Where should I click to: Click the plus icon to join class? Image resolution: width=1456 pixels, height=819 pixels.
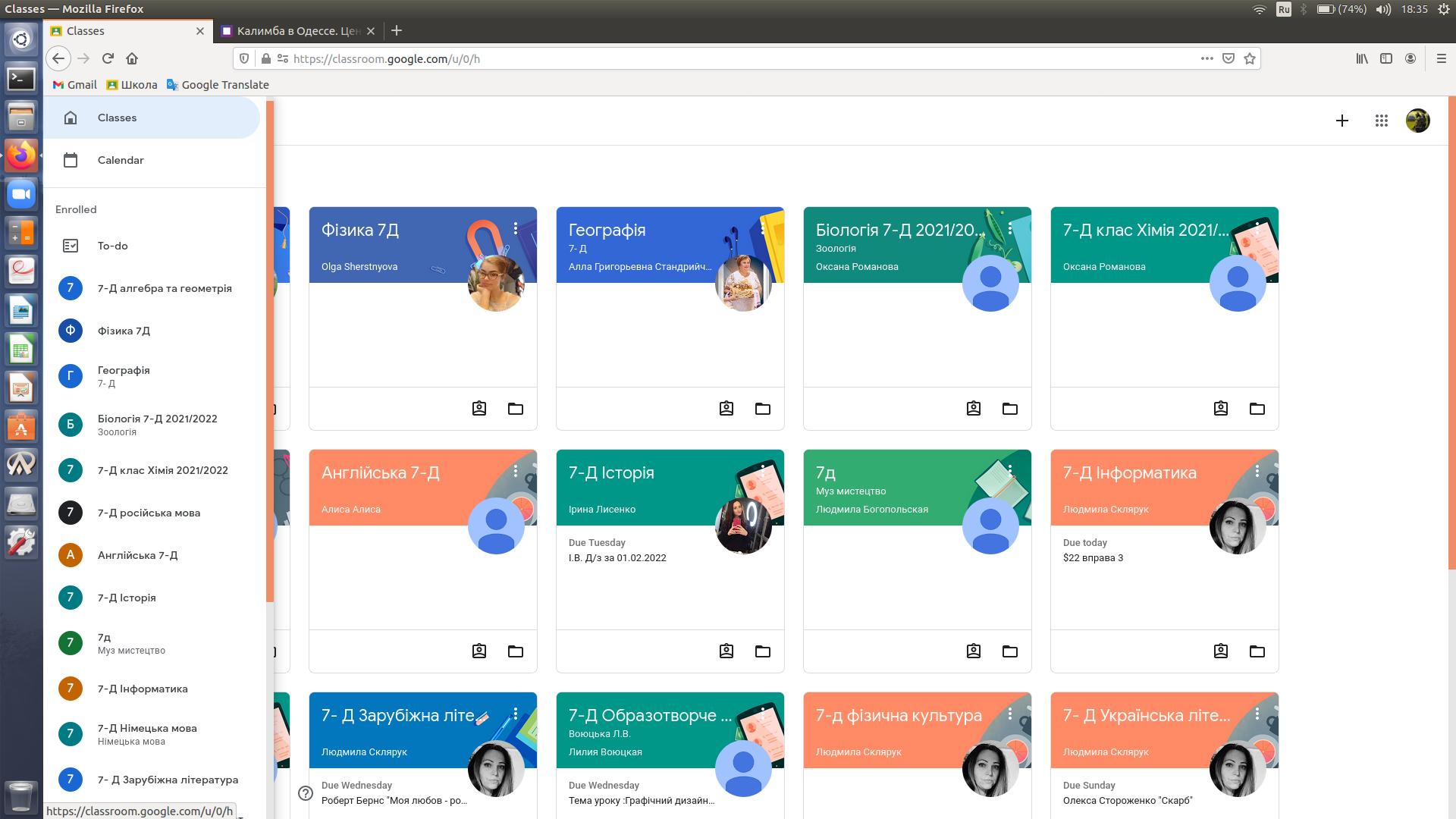(1341, 121)
